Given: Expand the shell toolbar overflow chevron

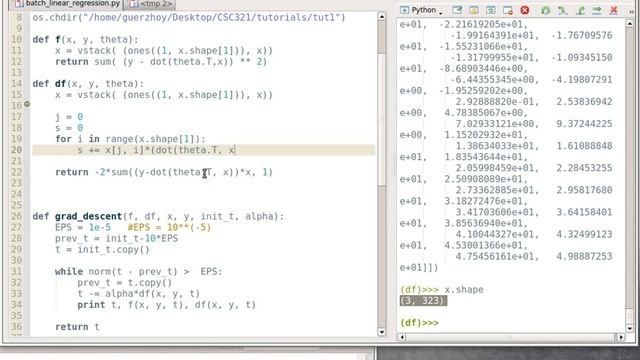Looking at the screenshot, I should (631, 11).
